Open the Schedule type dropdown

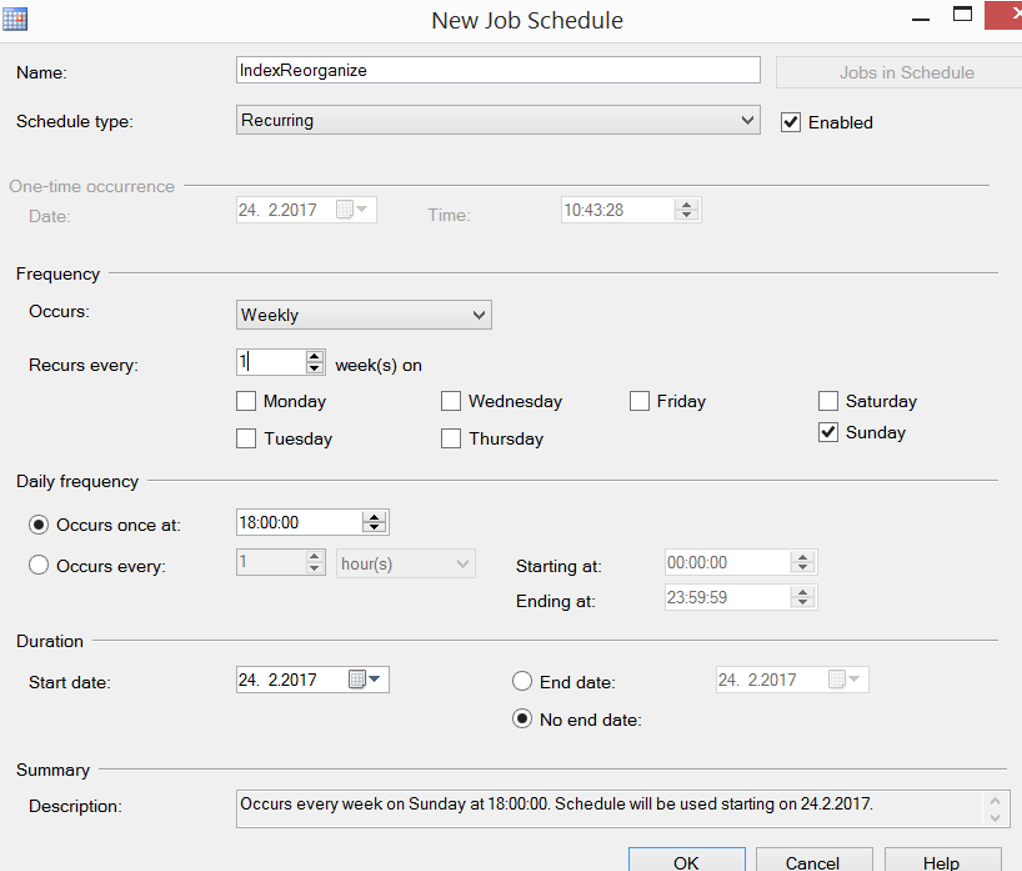point(498,120)
